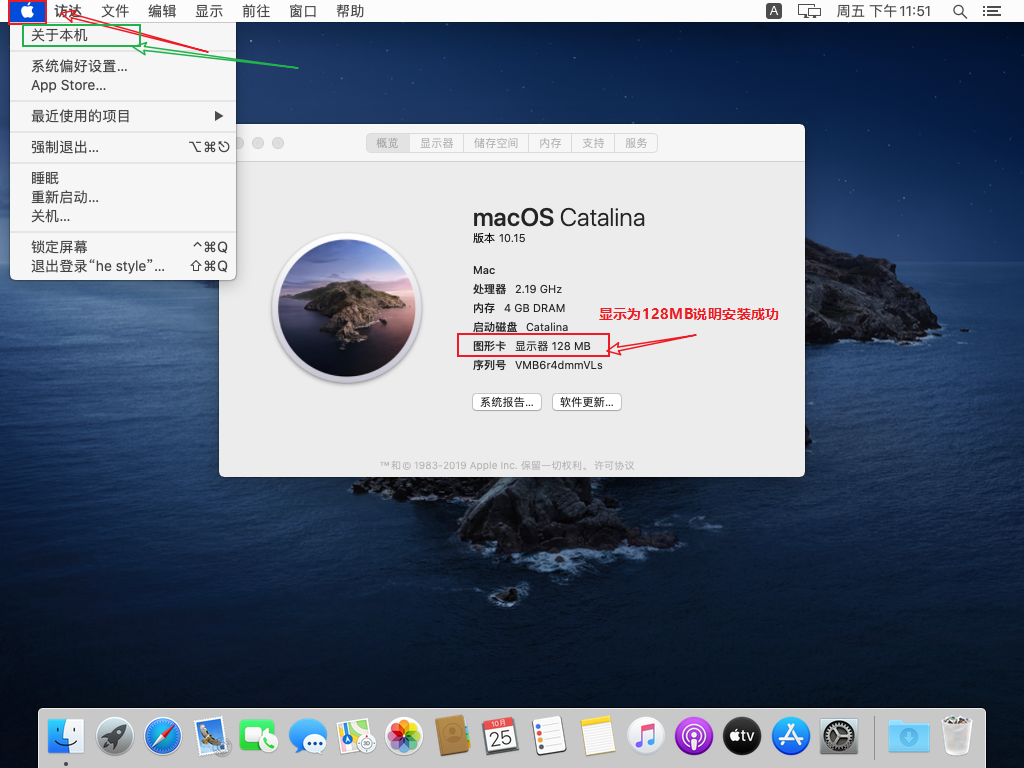Open 显示 menu in menu bar
1024x768 pixels.
coord(209,11)
